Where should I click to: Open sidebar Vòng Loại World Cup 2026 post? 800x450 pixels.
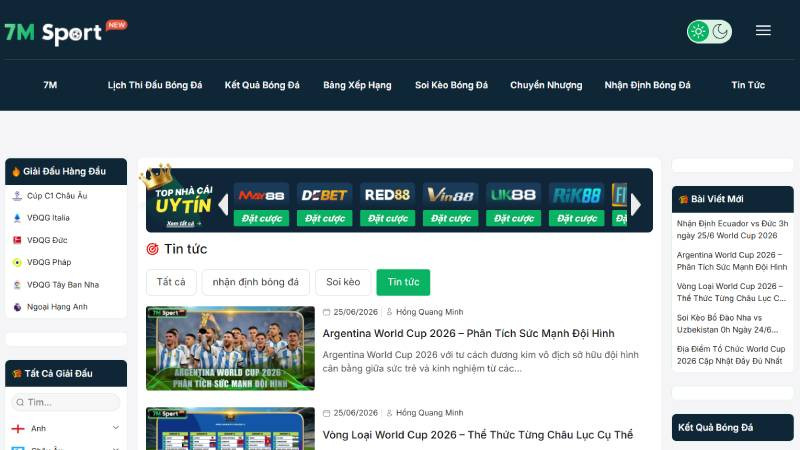tap(732, 292)
